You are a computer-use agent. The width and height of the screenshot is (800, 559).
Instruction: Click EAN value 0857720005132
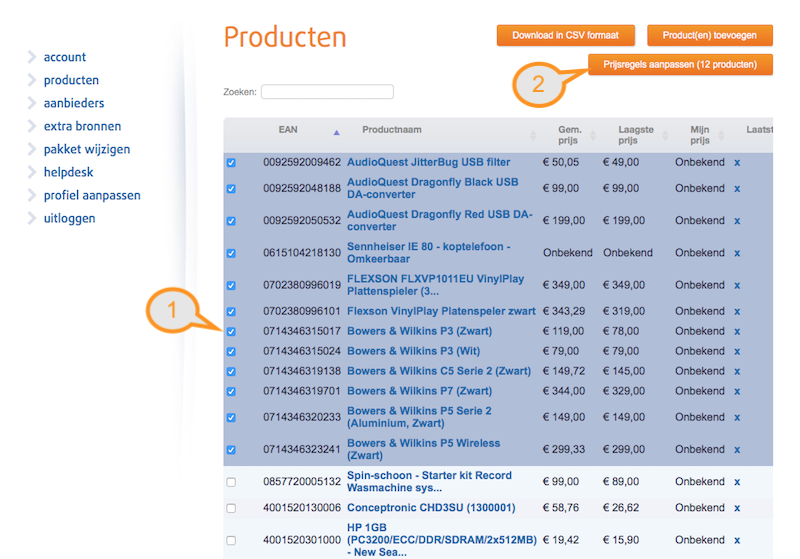coord(302,481)
